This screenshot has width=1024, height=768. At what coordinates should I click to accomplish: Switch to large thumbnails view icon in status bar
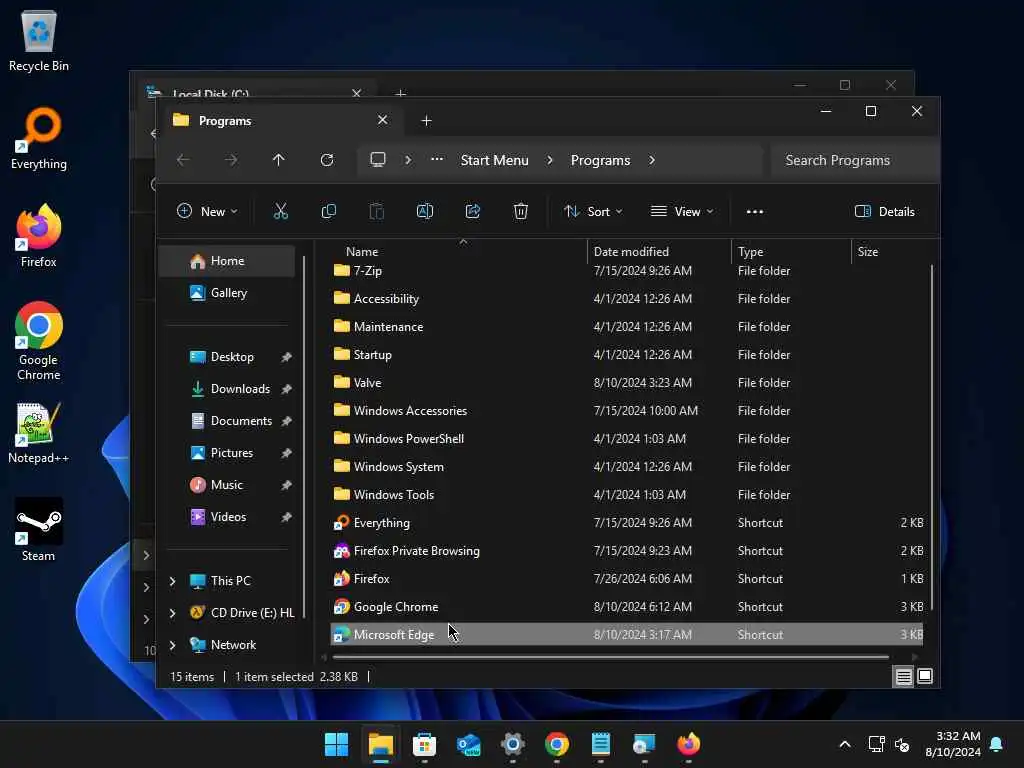point(925,677)
